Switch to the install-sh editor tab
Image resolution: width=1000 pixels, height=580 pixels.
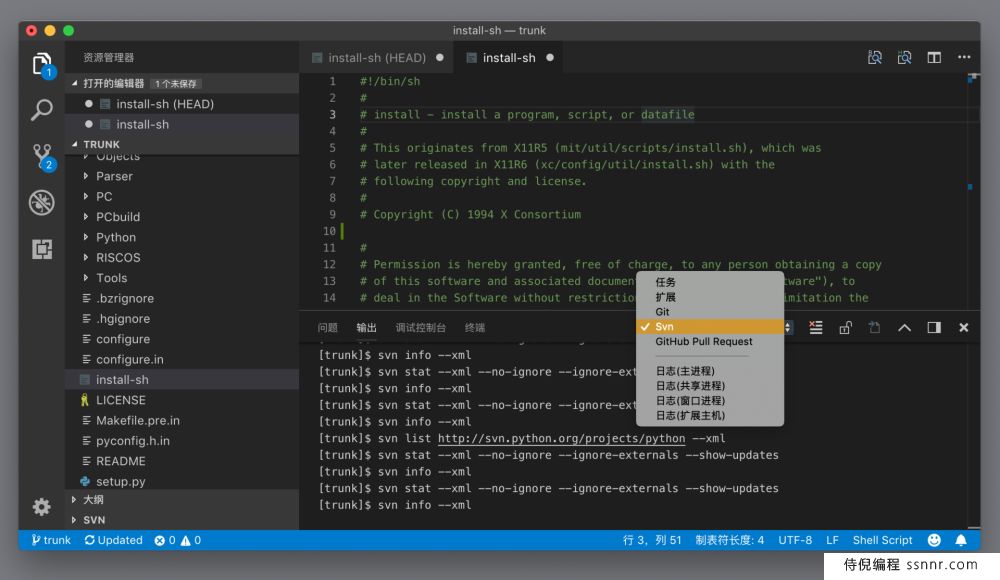pyautogui.click(x=510, y=58)
